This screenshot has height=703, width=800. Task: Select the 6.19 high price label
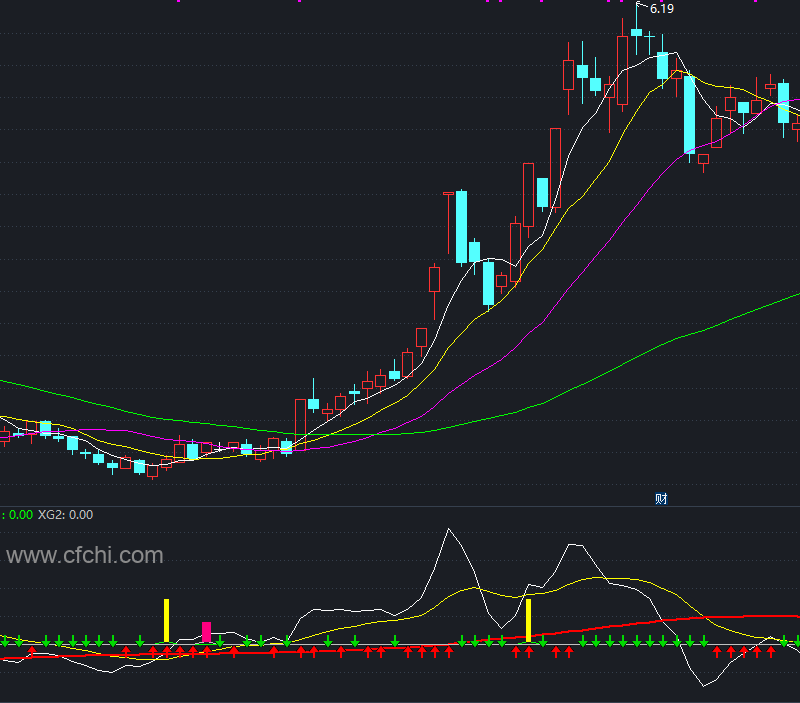662,9
